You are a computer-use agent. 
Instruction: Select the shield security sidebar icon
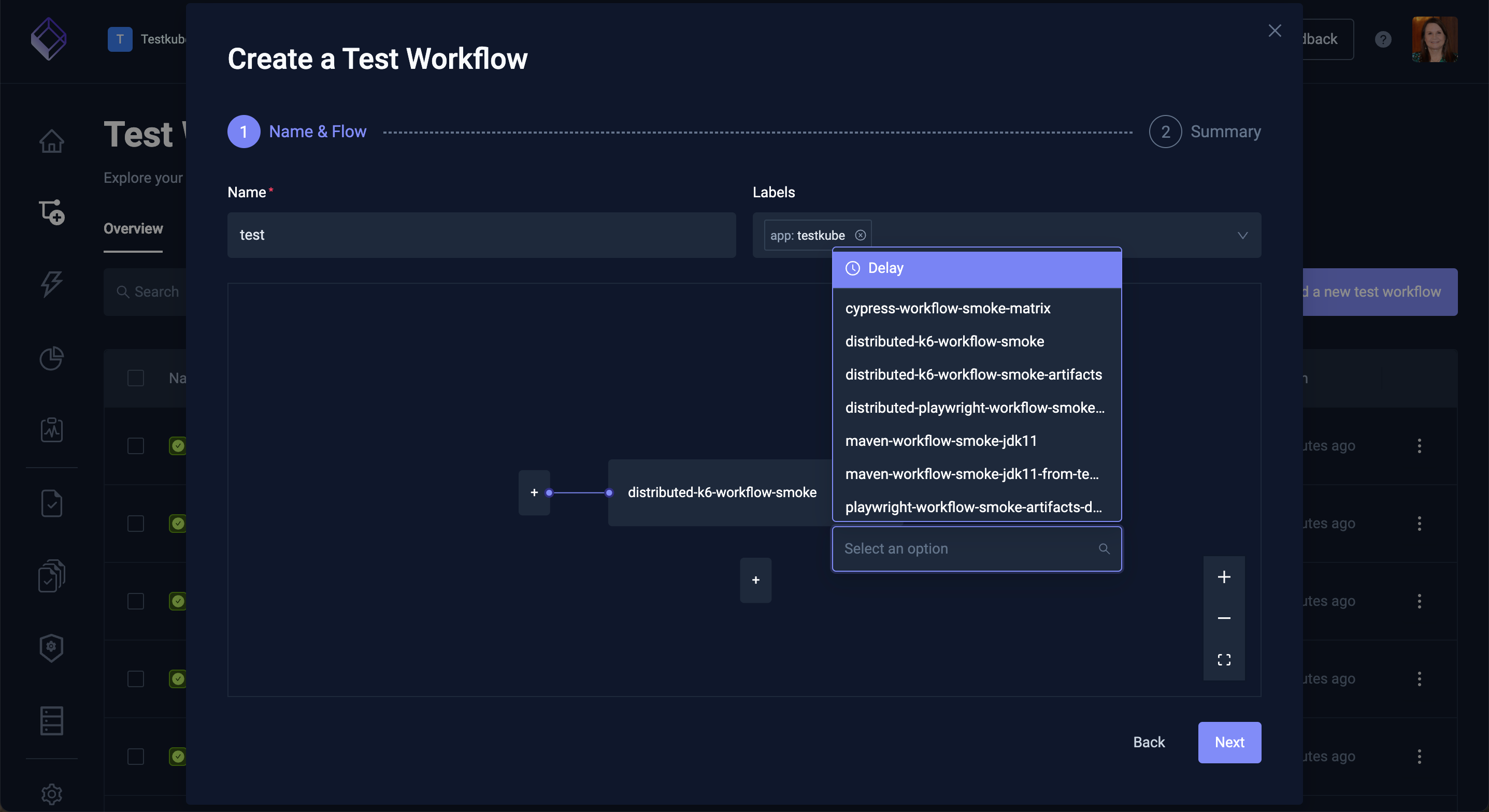click(x=51, y=648)
